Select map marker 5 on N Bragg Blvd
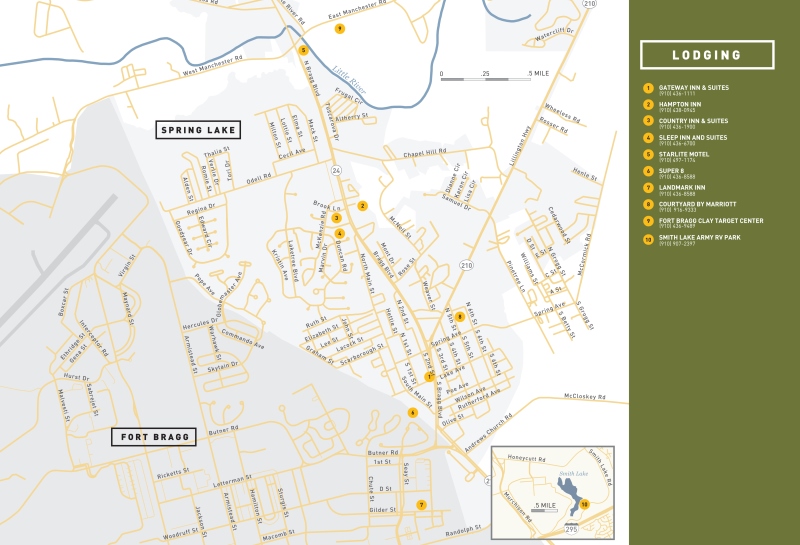 click(304, 50)
